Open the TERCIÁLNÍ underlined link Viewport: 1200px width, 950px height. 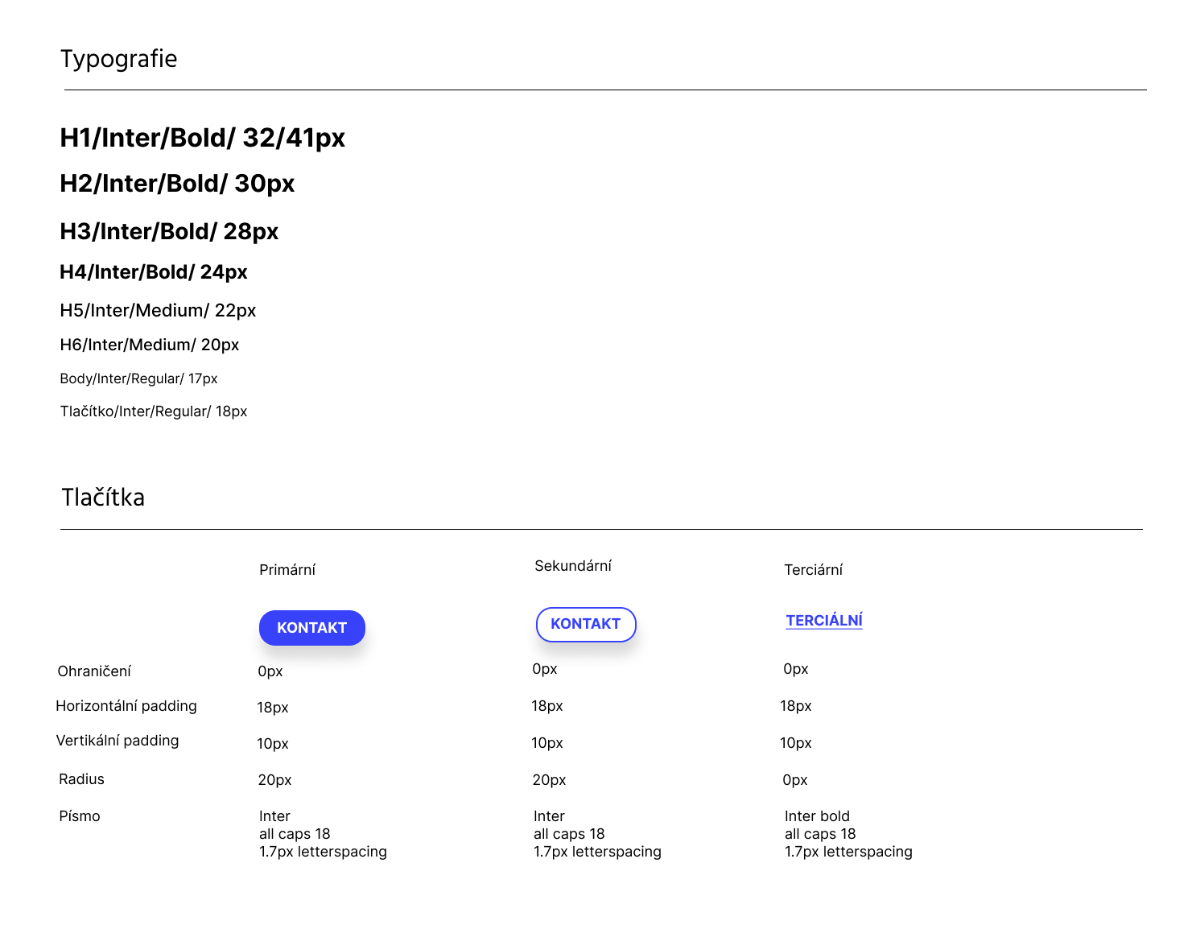824,621
